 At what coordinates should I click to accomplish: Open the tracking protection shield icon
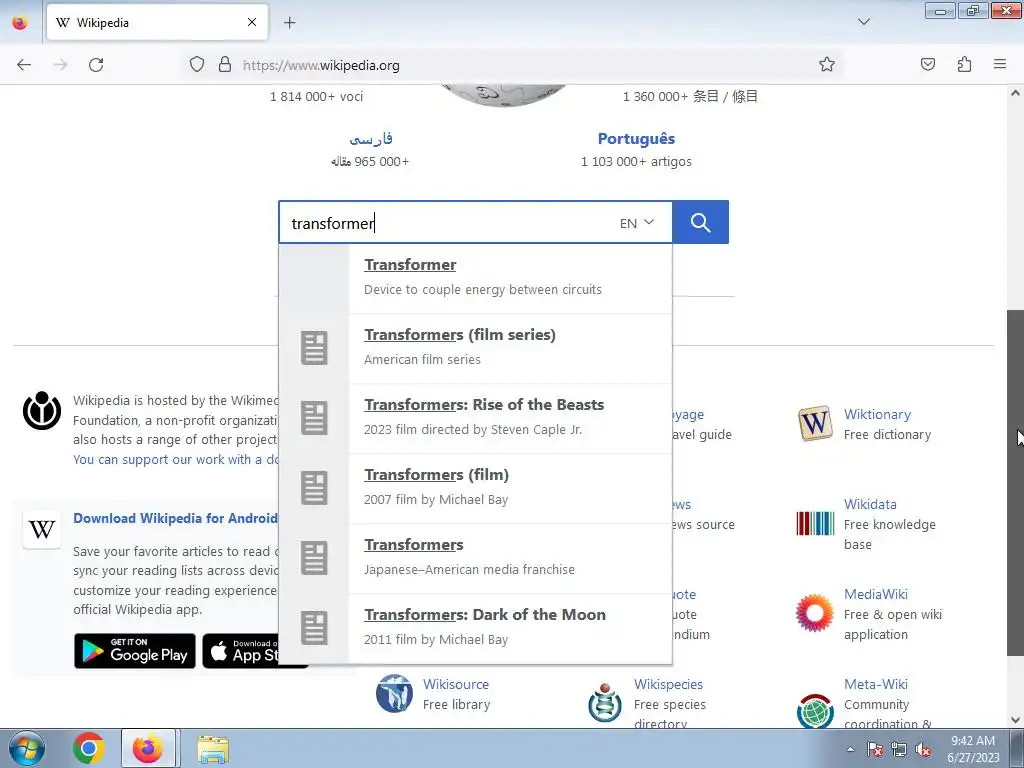197,65
